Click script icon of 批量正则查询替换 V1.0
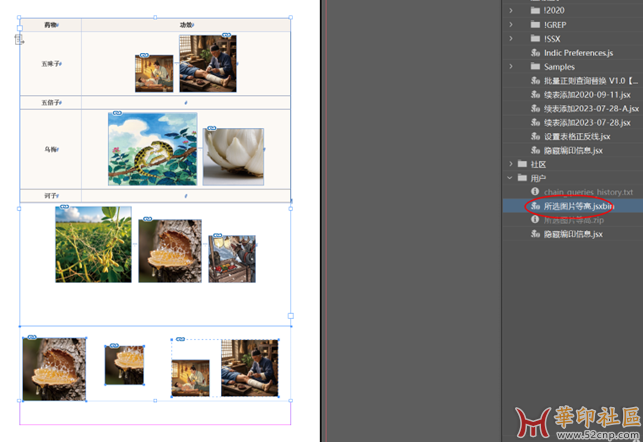The width and height of the screenshot is (643, 442). click(535, 80)
